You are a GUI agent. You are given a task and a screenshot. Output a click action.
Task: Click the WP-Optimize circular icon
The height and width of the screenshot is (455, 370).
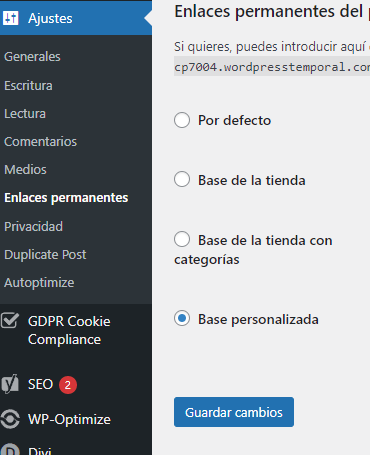(10, 419)
